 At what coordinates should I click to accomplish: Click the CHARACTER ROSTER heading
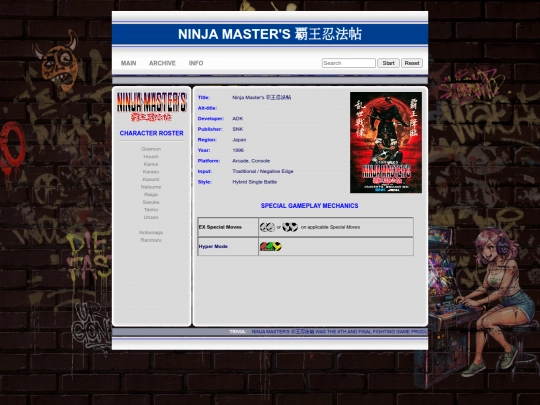pyautogui.click(x=152, y=133)
